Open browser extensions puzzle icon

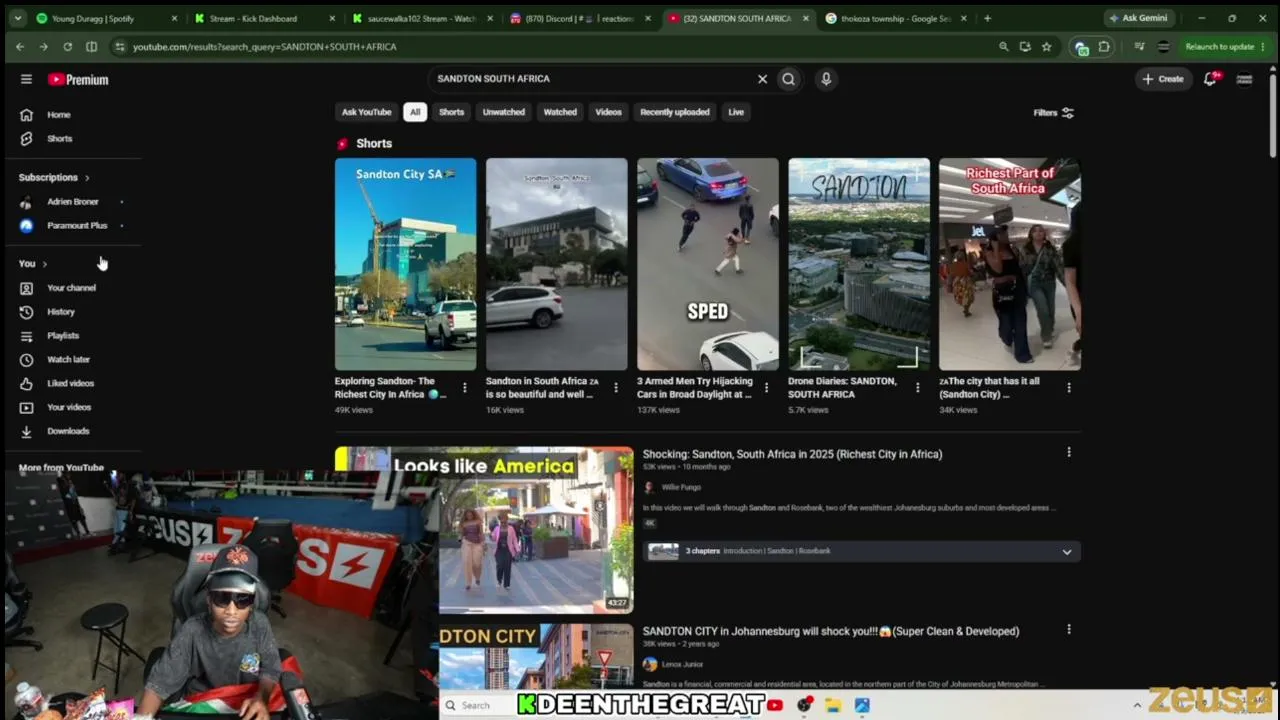click(x=1104, y=47)
